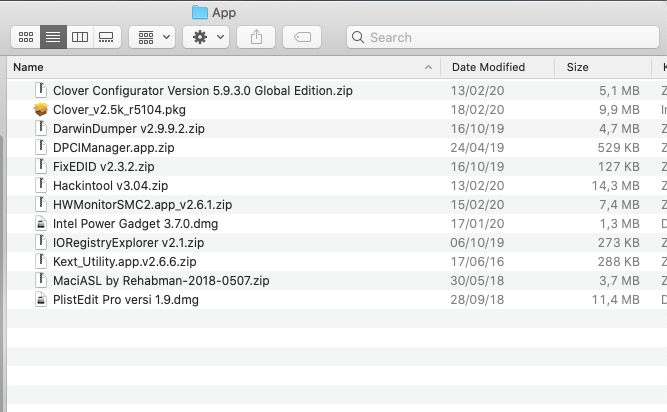Switch to icon view mode
The image size is (667, 412).
tap(26, 37)
